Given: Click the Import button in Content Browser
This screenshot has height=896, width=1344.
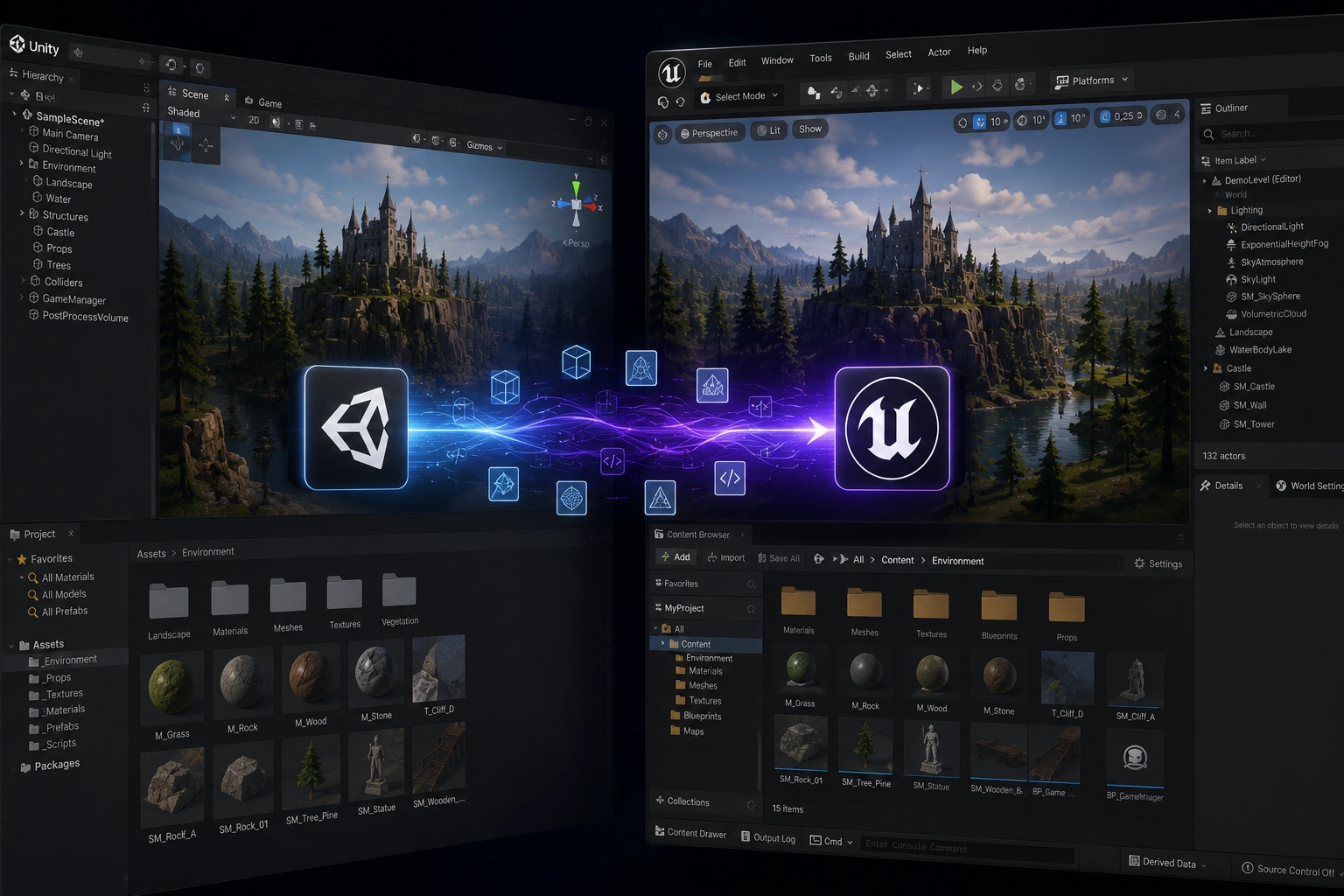Looking at the screenshot, I should [726, 557].
